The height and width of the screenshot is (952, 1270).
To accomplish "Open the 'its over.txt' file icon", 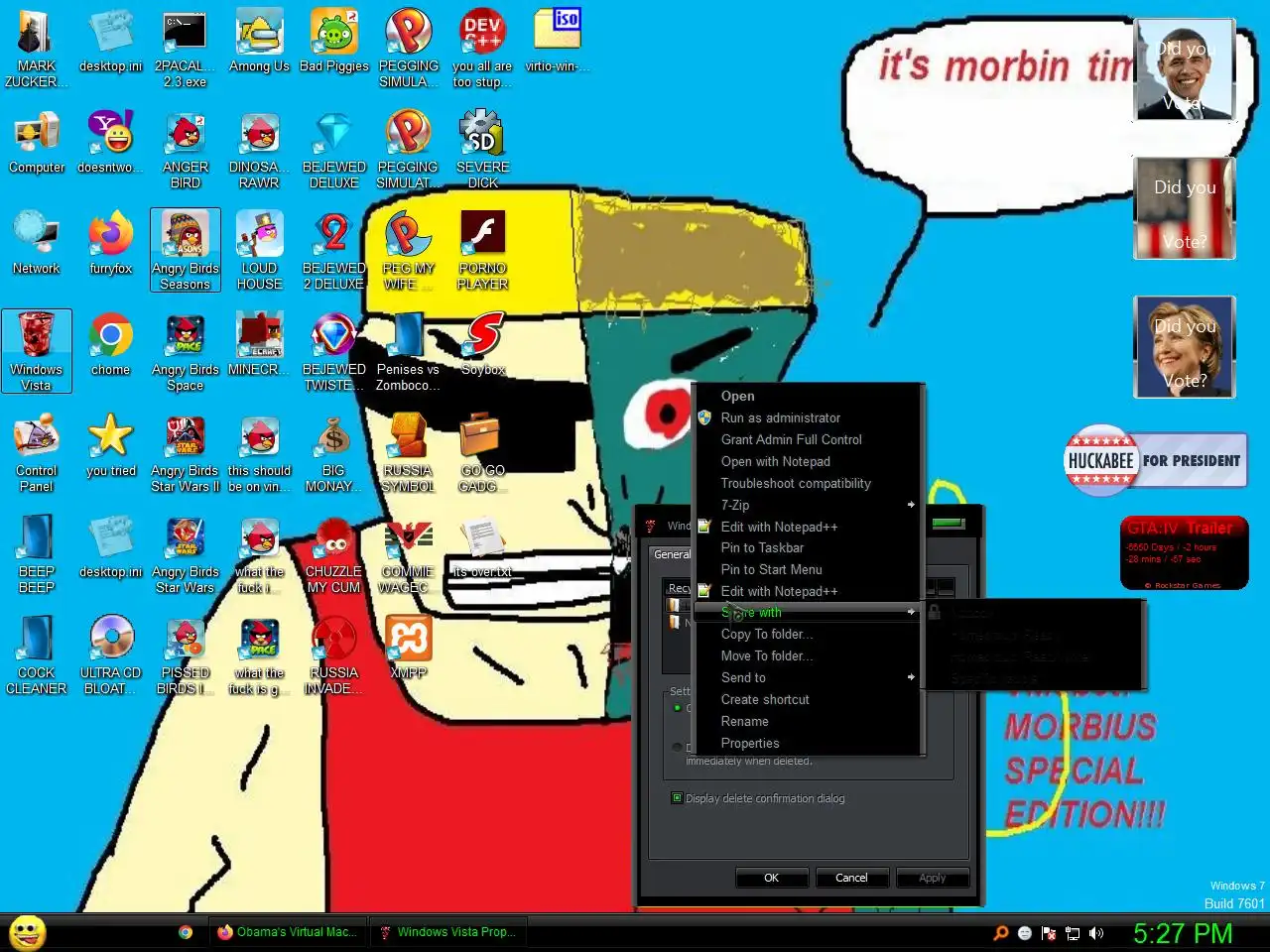I will (x=482, y=547).
